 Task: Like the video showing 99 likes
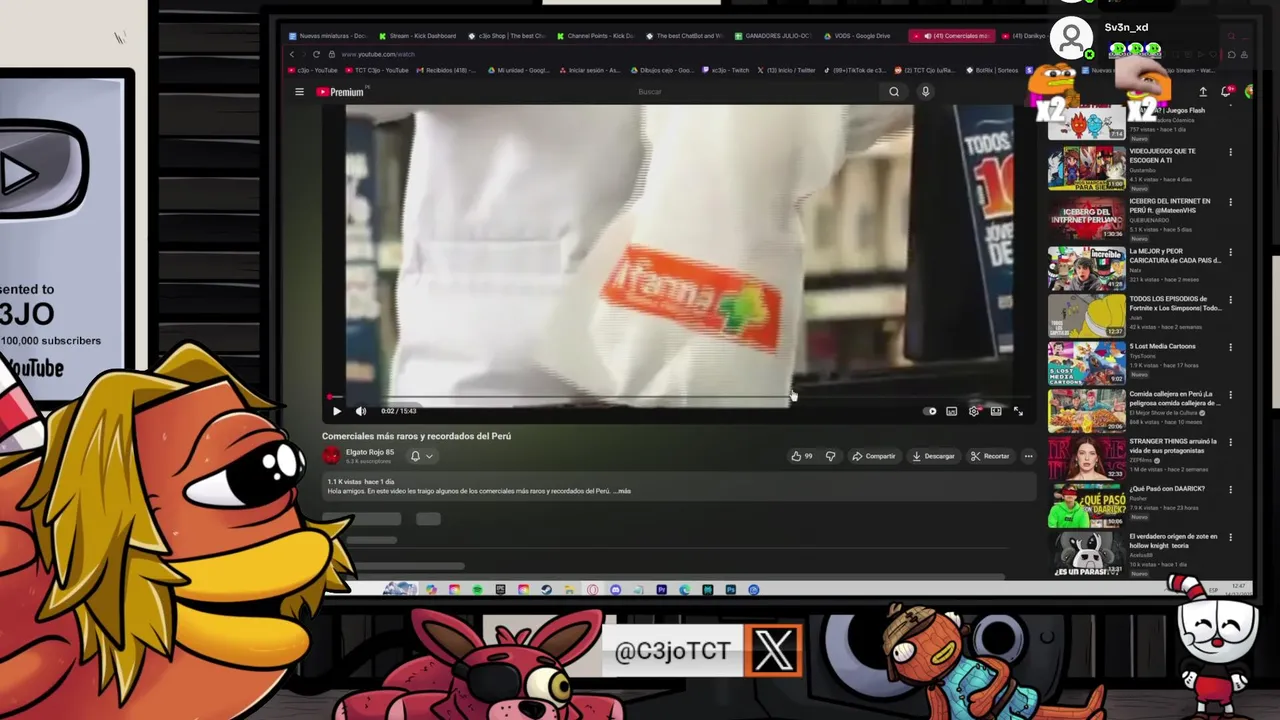tap(802, 456)
